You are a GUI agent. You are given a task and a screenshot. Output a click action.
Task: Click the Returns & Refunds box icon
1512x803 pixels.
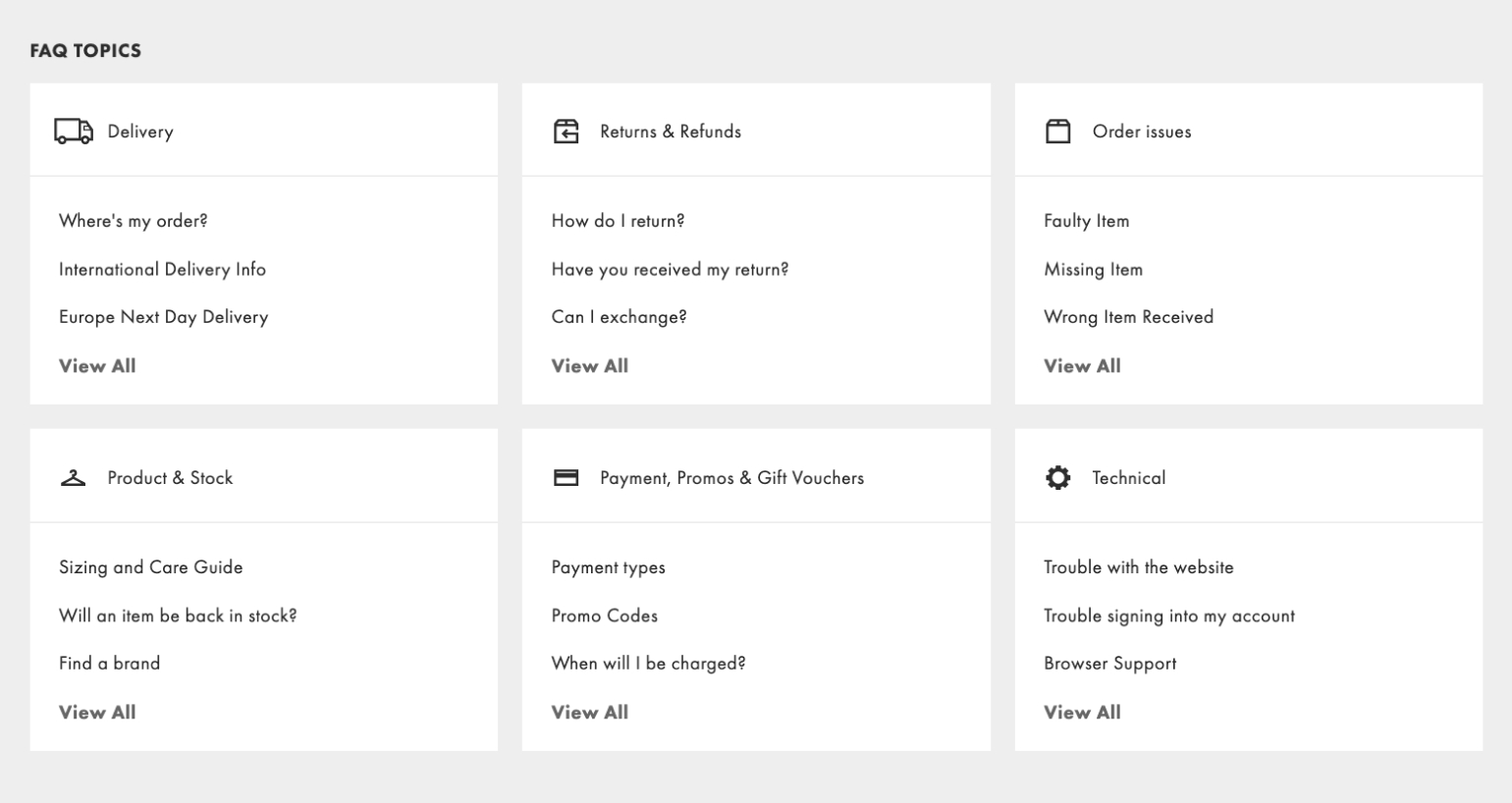[x=567, y=132]
